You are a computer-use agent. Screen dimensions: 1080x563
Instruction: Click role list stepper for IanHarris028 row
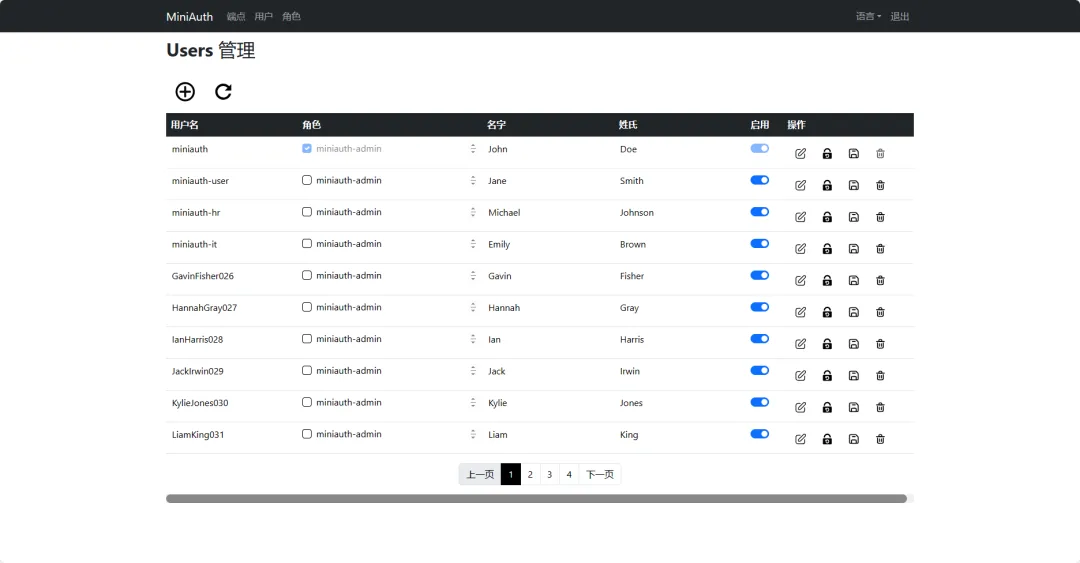click(473, 339)
